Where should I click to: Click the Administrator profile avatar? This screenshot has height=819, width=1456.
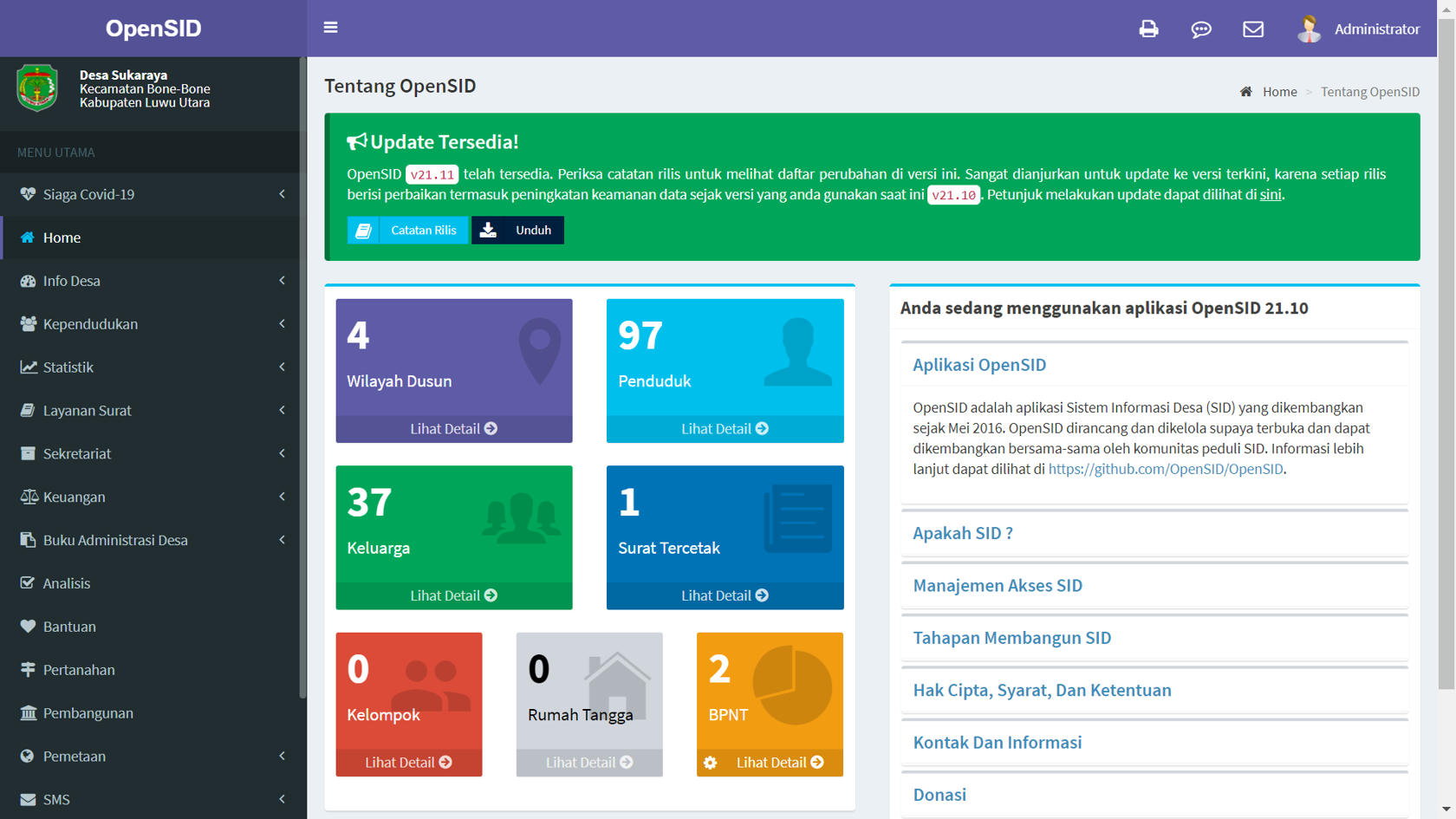tap(1309, 28)
